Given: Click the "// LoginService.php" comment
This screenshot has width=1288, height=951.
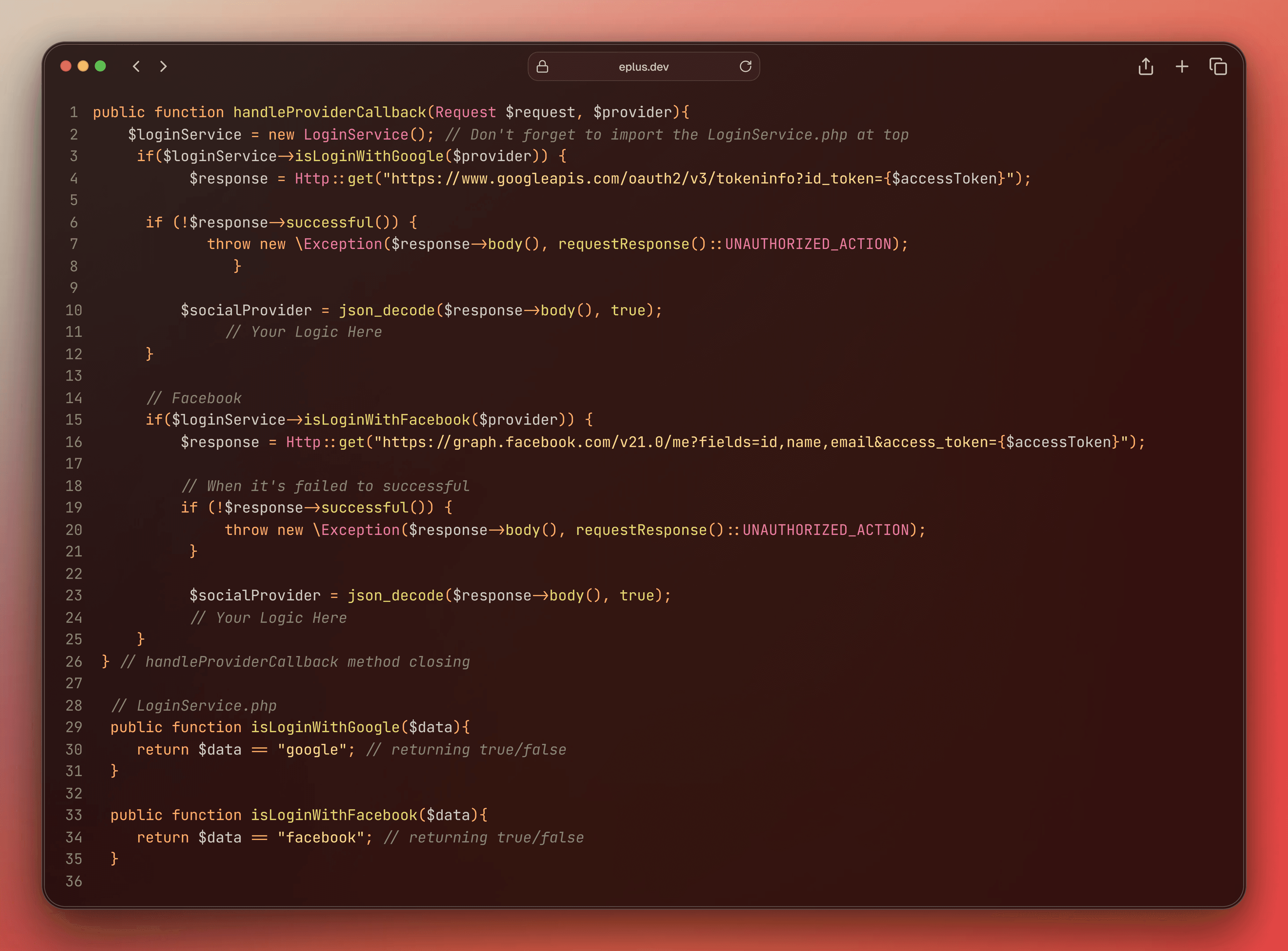Looking at the screenshot, I should 194,706.
